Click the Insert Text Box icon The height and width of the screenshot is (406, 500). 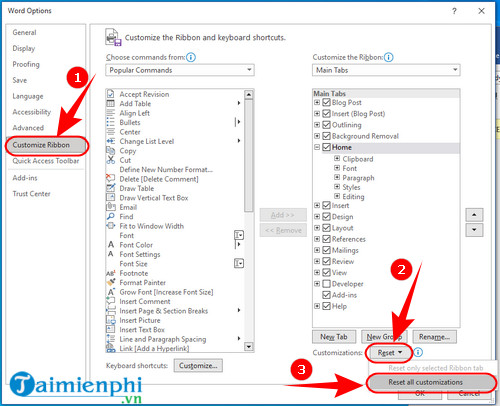(110, 329)
